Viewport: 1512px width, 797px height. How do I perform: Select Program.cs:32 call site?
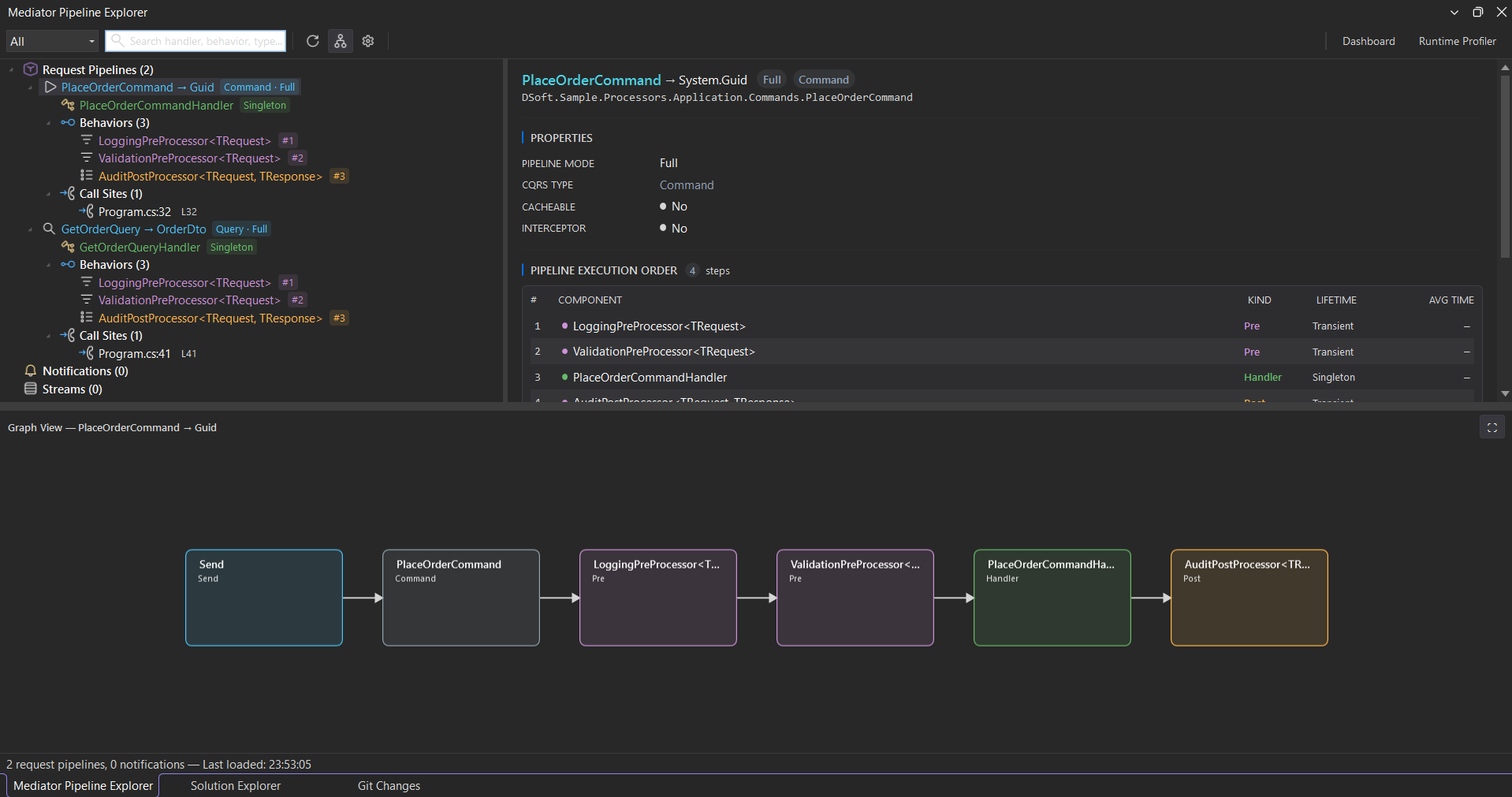[x=135, y=211]
